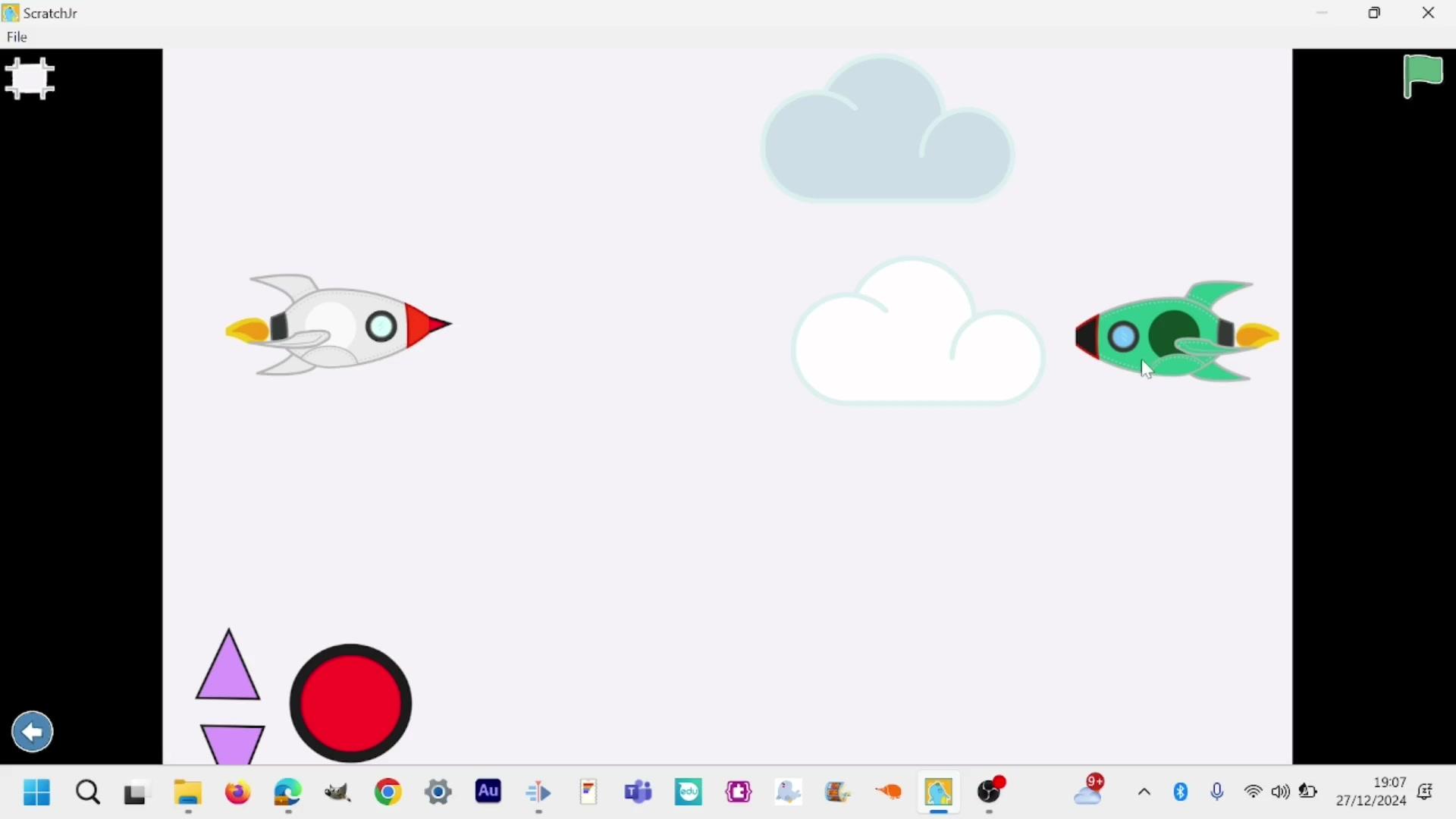Screen dimensions: 1456x819
Task: Open Firefox from the taskbar
Action: [238, 793]
